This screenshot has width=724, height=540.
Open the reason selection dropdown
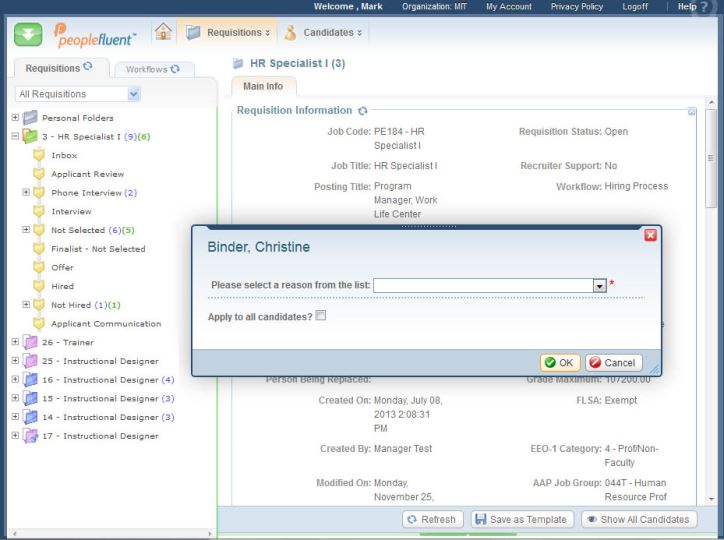click(600, 286)
